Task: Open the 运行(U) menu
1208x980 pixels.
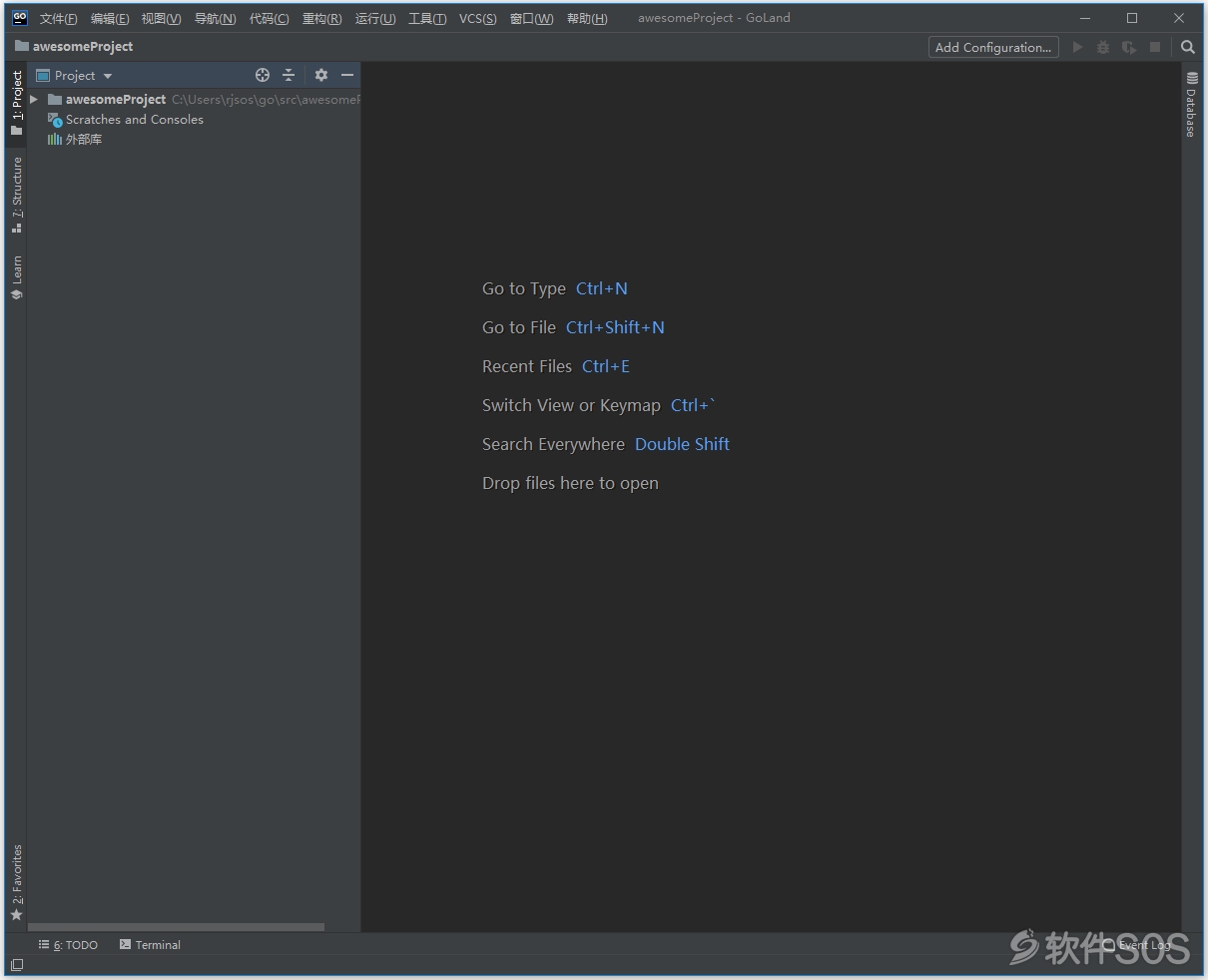Action: coord(375,18)
